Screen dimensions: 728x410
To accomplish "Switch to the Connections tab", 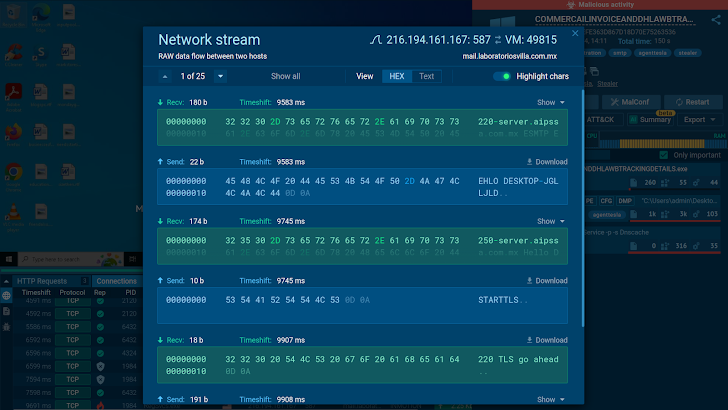I will click(x=116, y=281).
